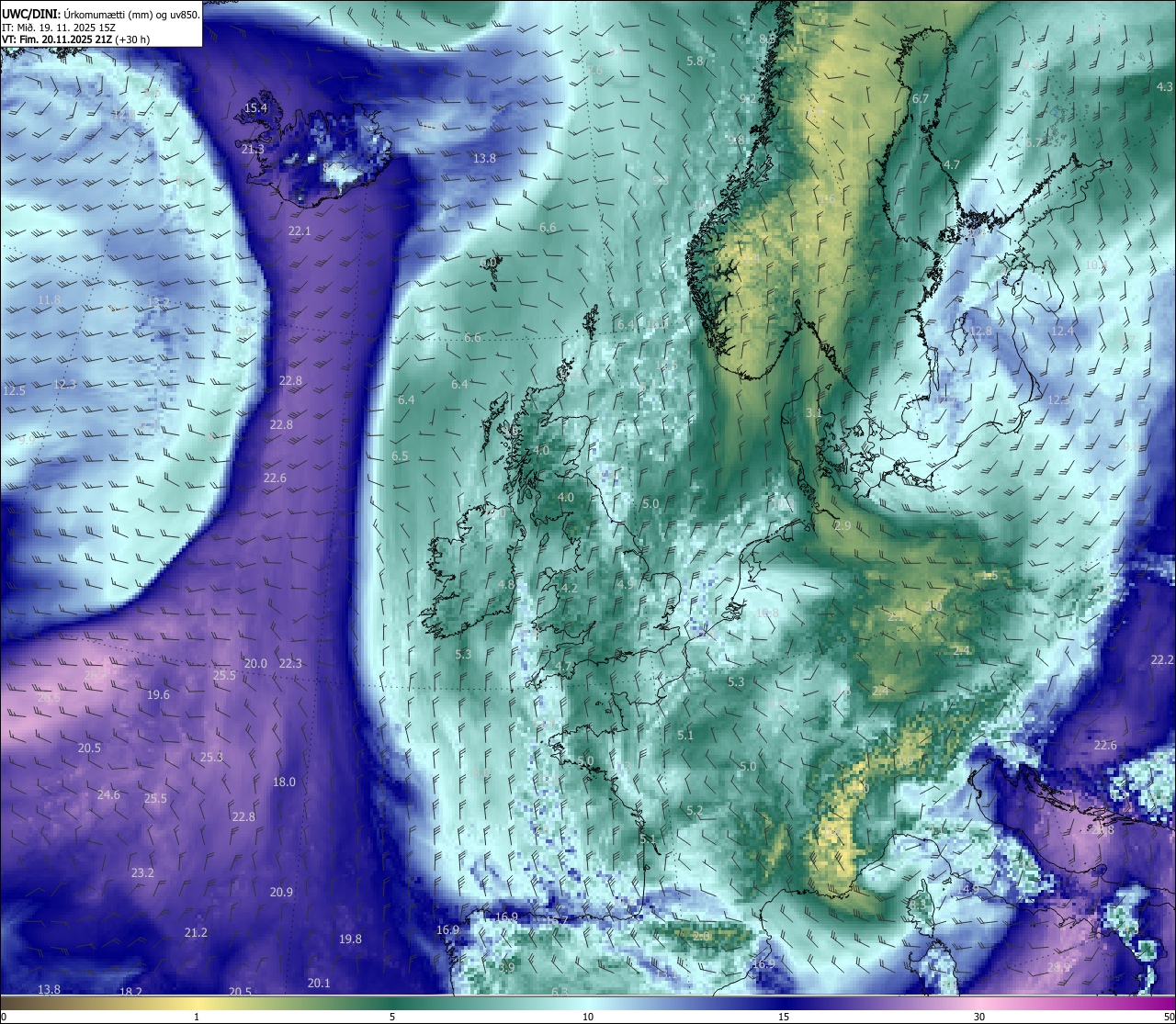
Task: Click the 19.6 value in the Atlantic
Action: point(158,695)
